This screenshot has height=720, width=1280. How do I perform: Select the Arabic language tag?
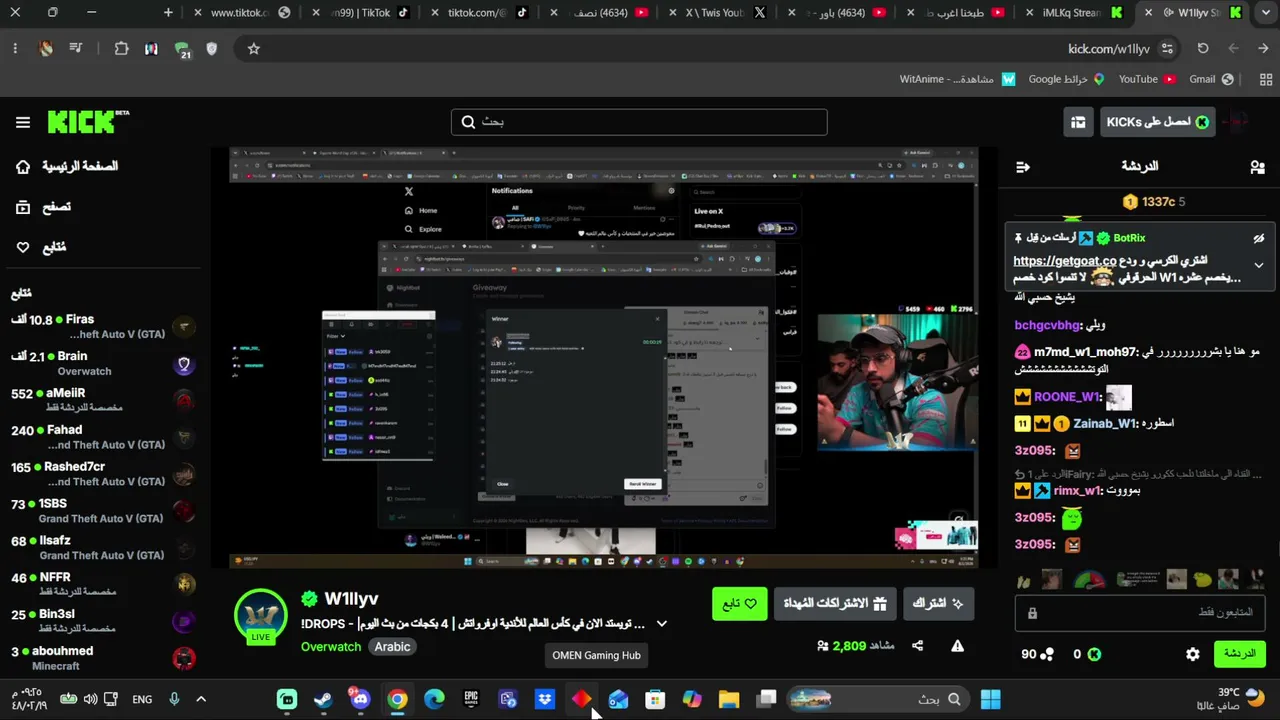(x=392, y=647)
